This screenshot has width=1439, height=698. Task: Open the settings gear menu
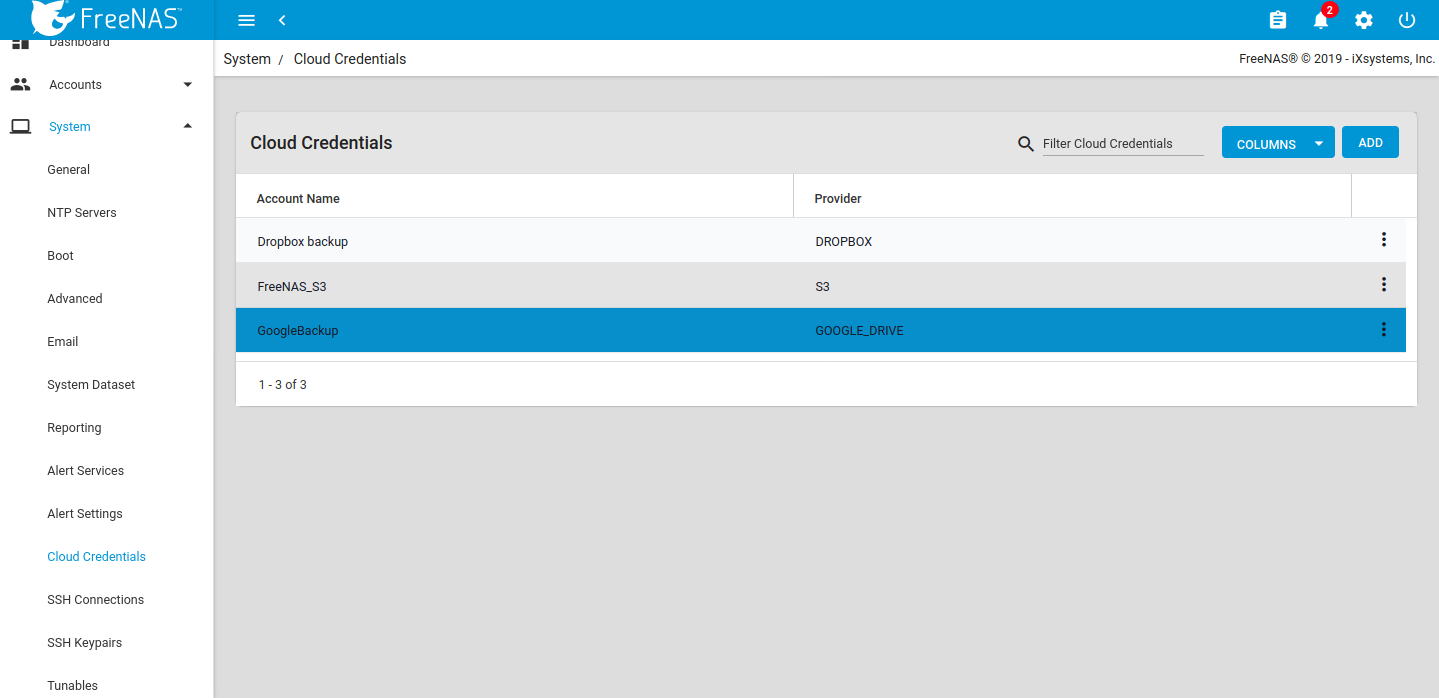tap(1364, 20)
